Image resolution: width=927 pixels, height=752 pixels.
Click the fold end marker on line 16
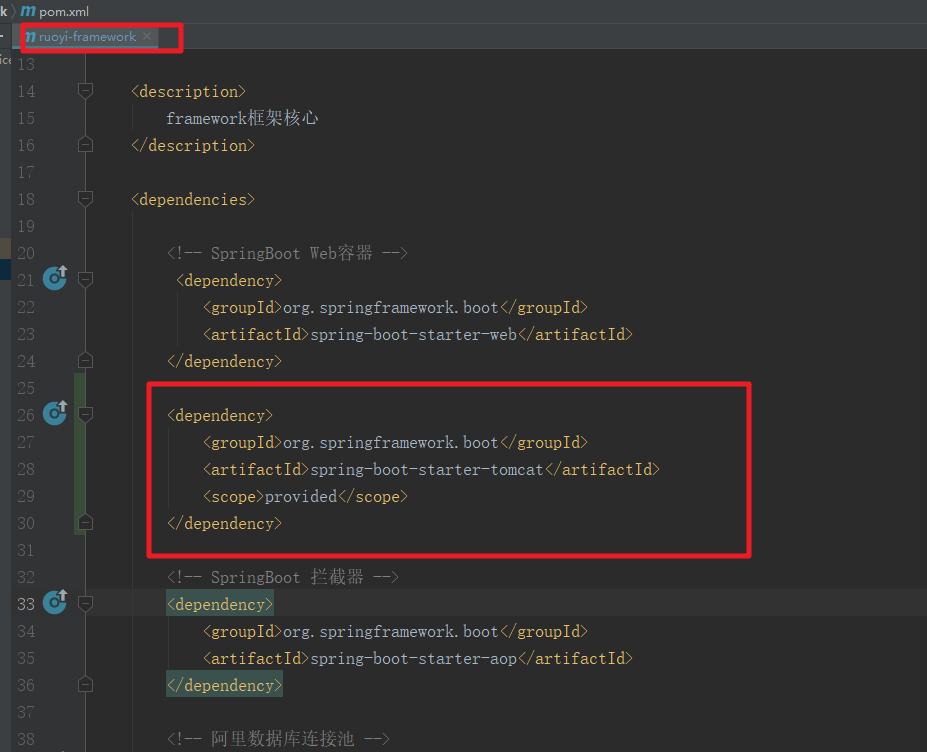click(85, 145)
